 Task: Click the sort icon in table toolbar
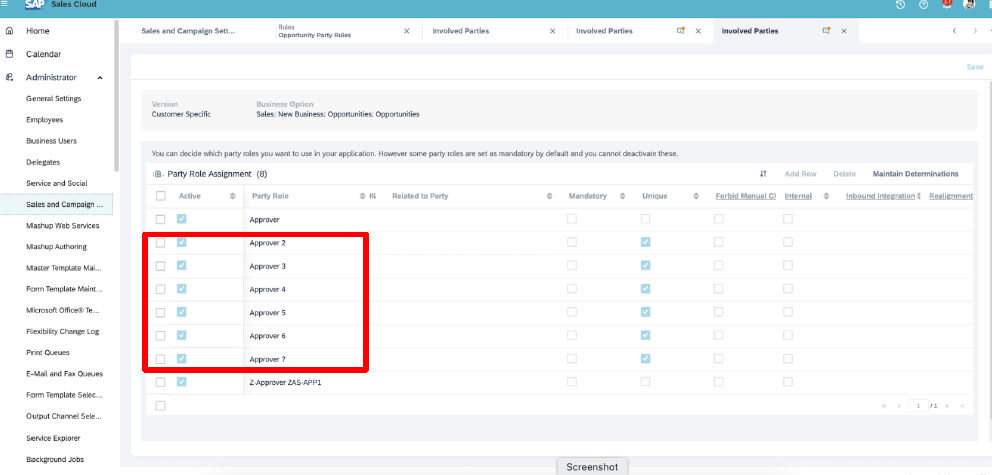(764, 174)
